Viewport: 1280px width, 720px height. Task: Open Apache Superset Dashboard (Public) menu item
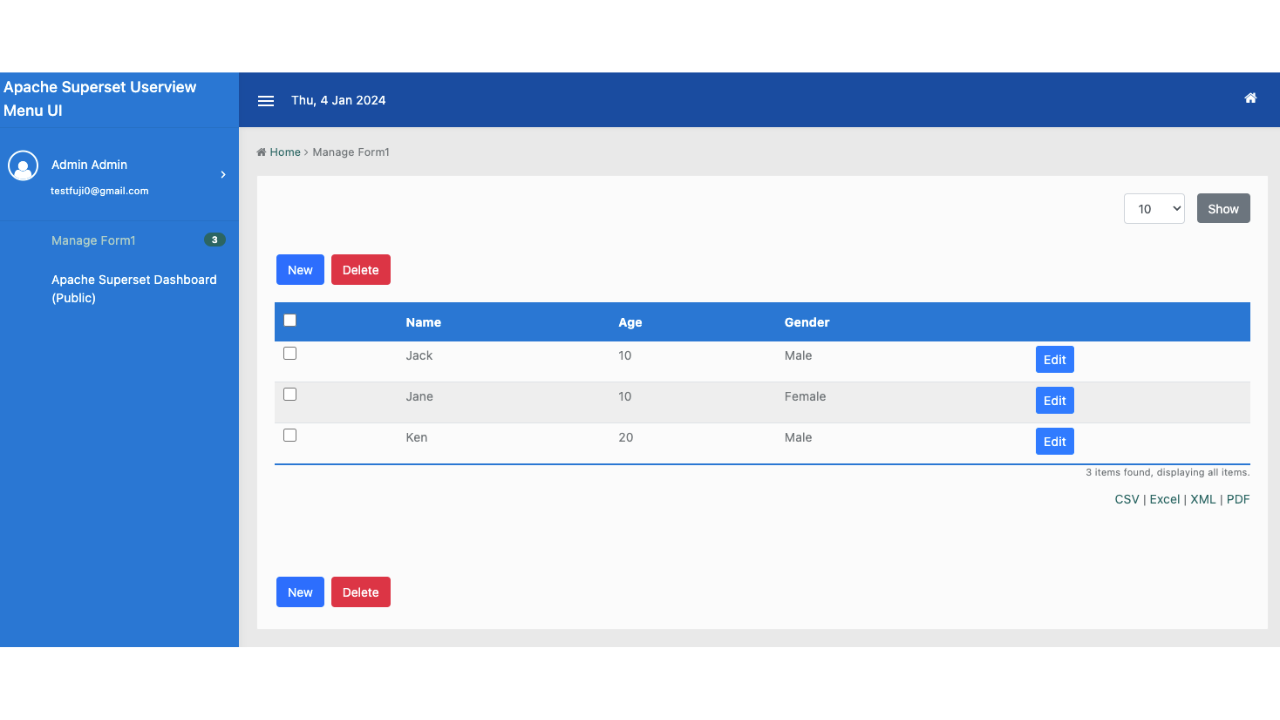[x=134, y=289]
